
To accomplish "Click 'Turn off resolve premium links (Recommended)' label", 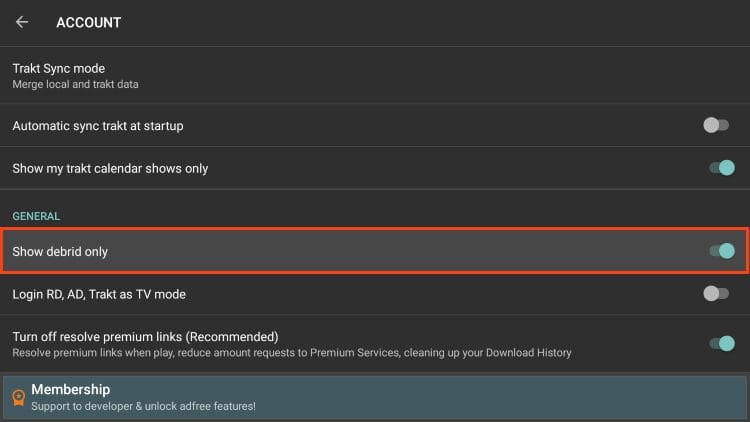I will [145, 337].
